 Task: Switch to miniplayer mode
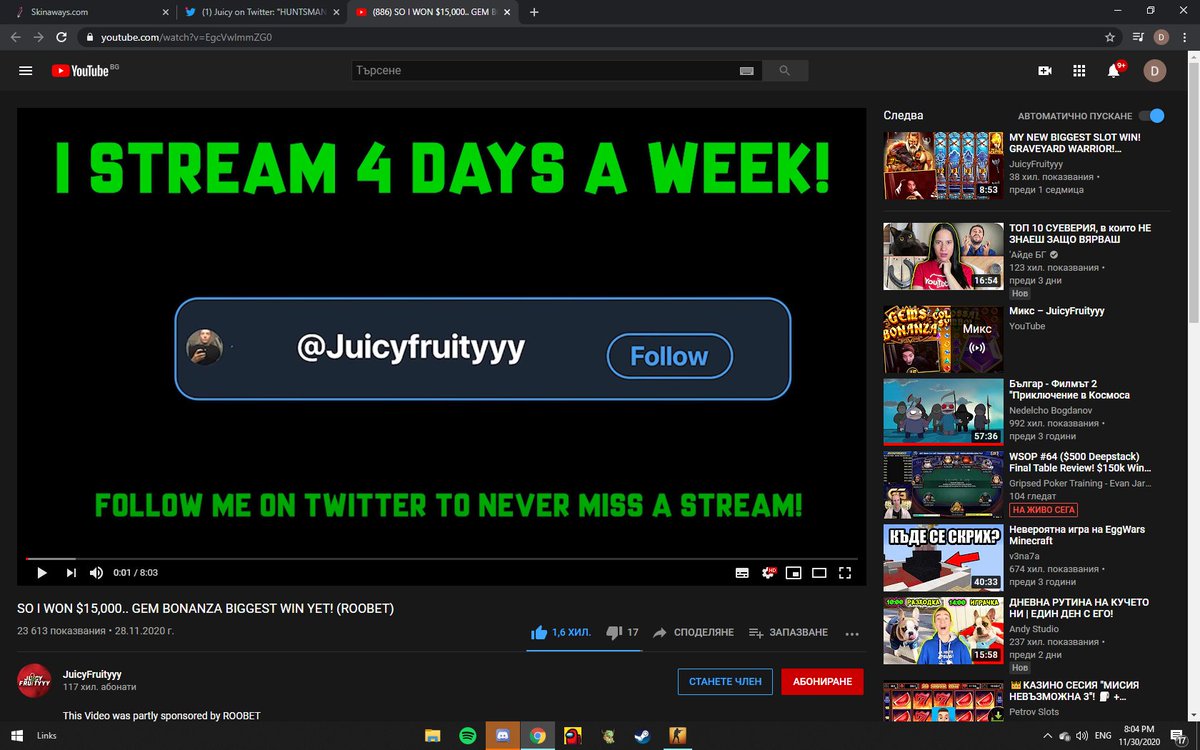(x=794, y=573)
